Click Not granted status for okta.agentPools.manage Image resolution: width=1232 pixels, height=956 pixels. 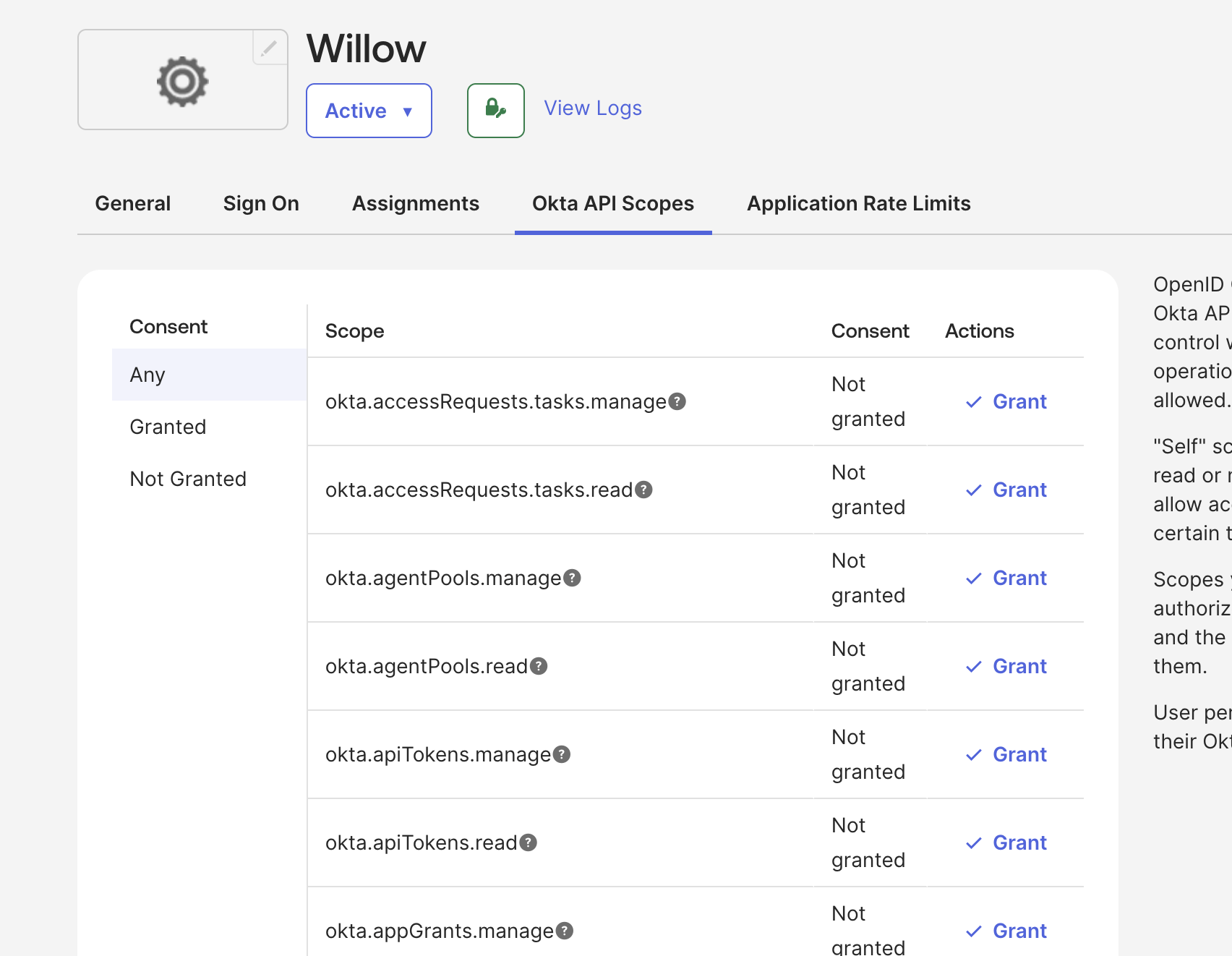coord(868,578)
